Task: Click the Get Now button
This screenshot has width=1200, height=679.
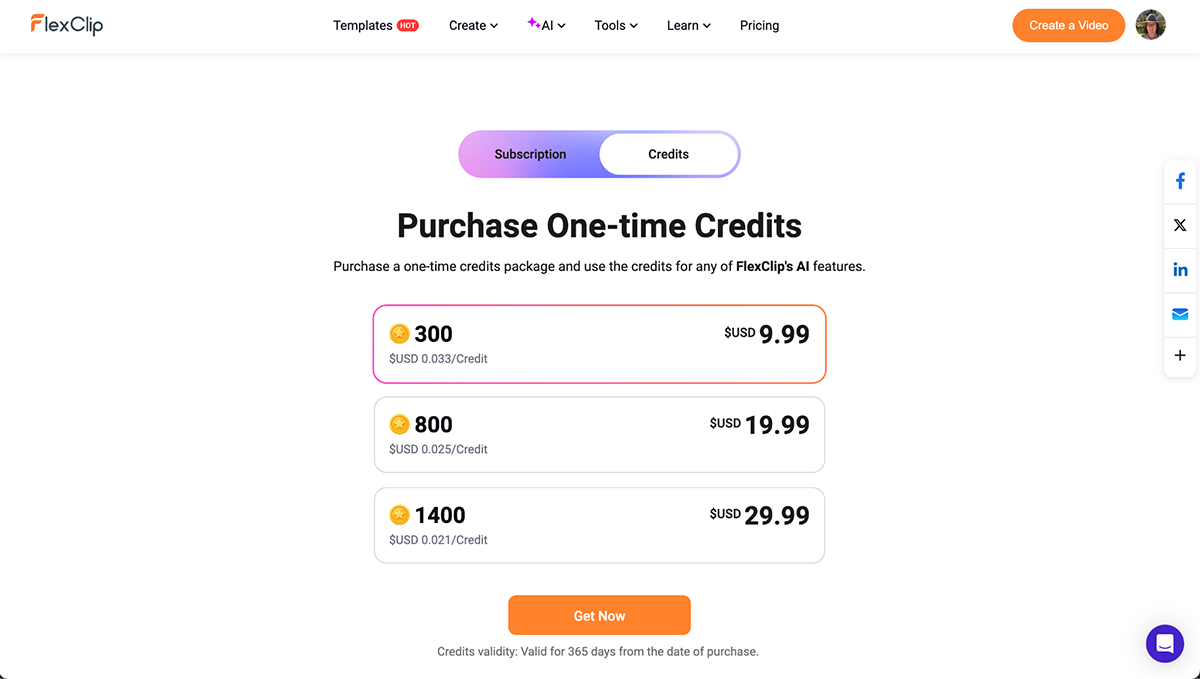Action: click(599, 615)
